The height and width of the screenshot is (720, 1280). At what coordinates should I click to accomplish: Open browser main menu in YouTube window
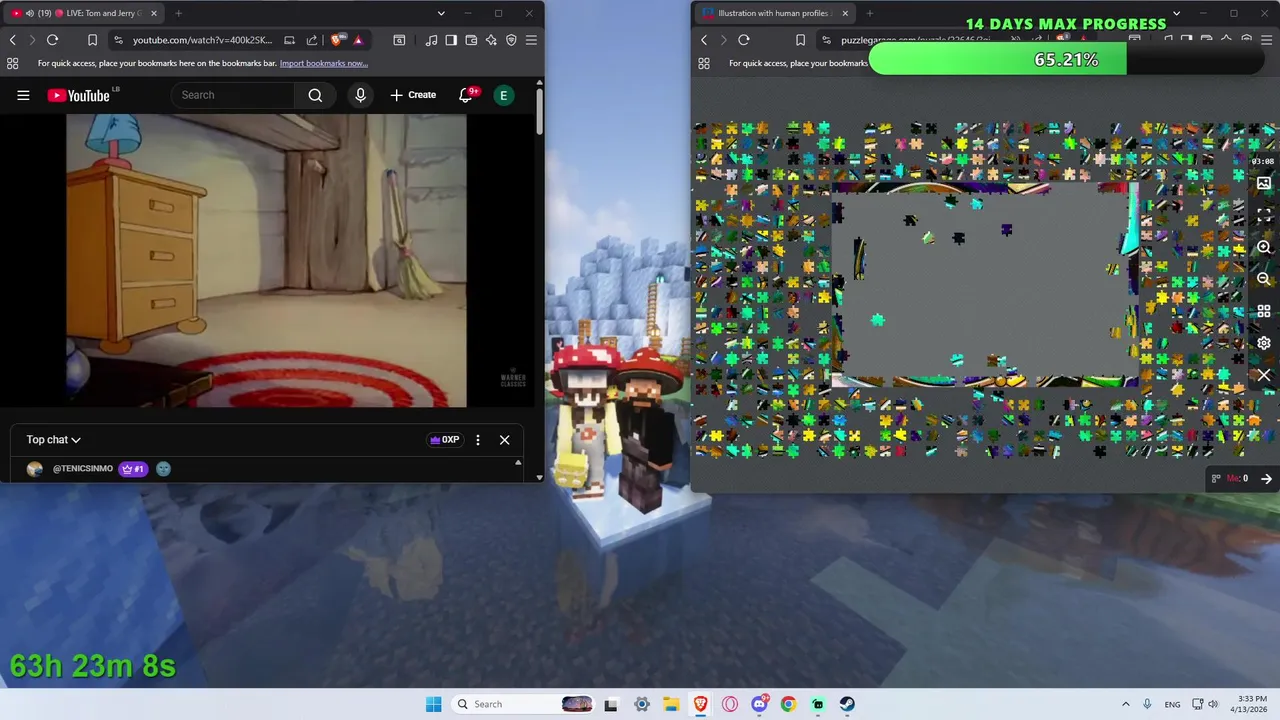[531, 40]
